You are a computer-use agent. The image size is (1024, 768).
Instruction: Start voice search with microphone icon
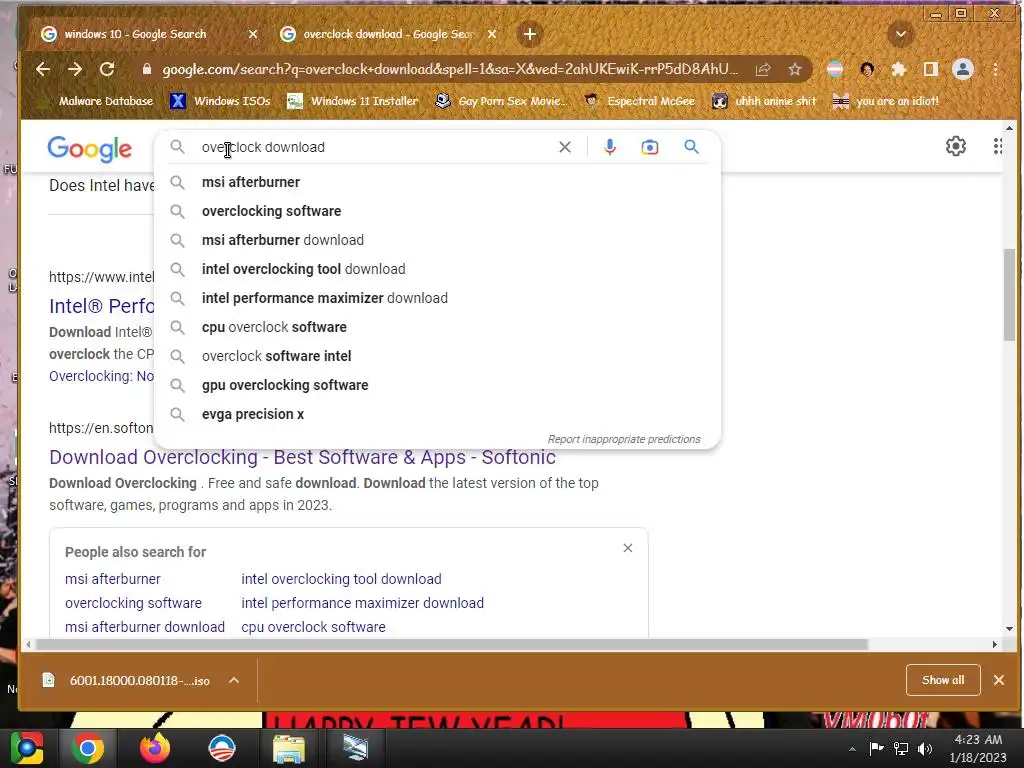609,147
